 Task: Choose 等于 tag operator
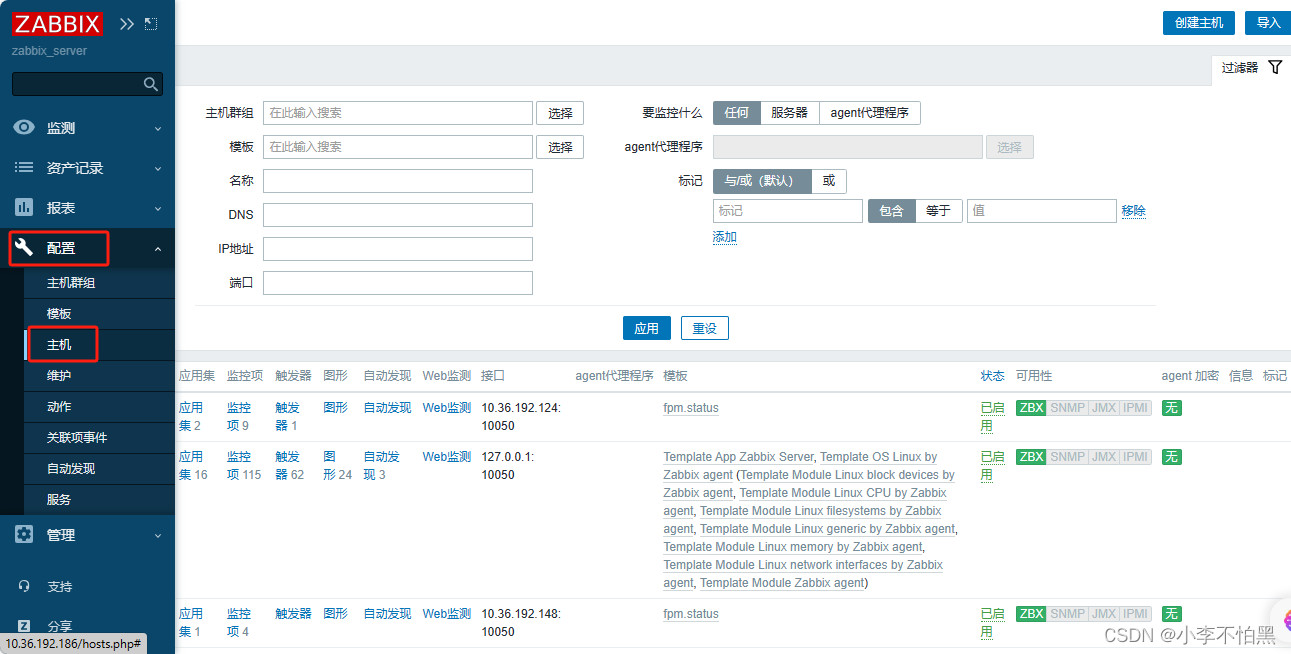point(939,211)
